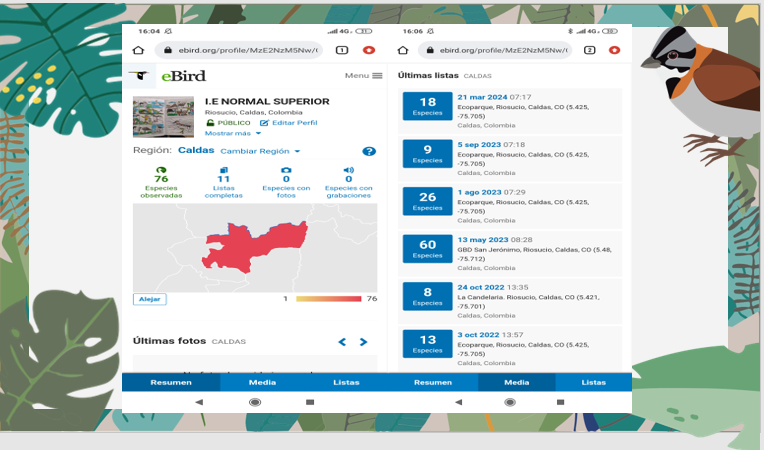Image resolution: width=764 pixels, height=450 pixels.
Task: Tap the Especies observadas stat icon
Action: [161, 171]
